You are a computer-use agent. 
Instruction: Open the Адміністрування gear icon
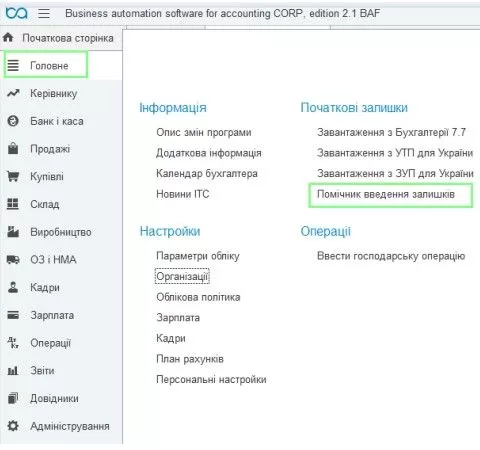click(x=13, y=426)
